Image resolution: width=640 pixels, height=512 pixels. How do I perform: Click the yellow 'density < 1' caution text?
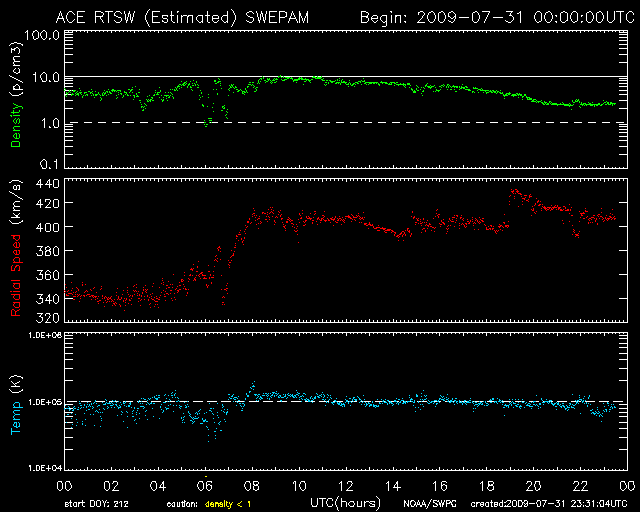click(228, 504)
